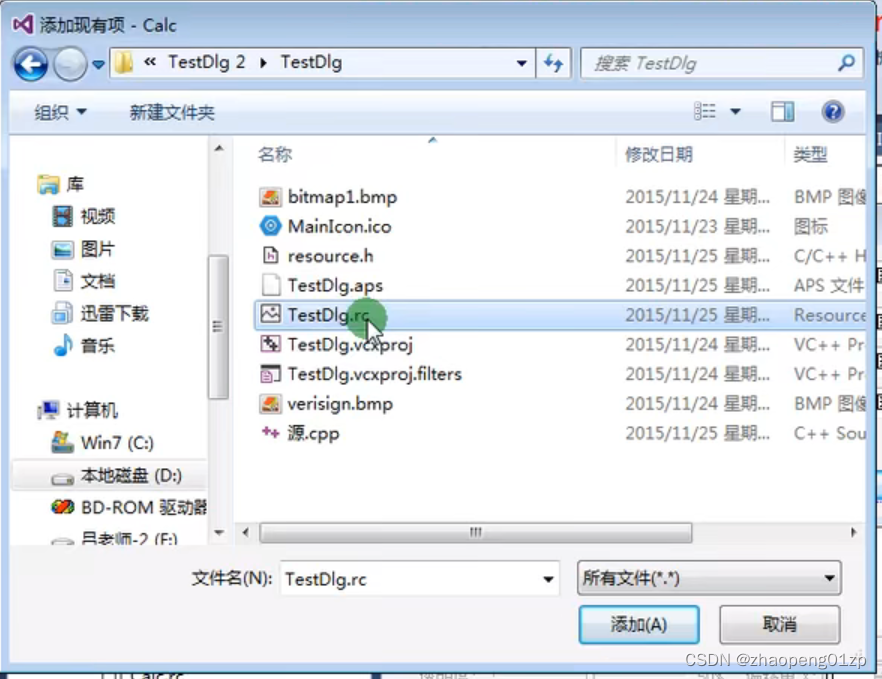The image size is (882, 679).
Task: Click 新建文件夹 in the toolbar
Action: point(172,113)
